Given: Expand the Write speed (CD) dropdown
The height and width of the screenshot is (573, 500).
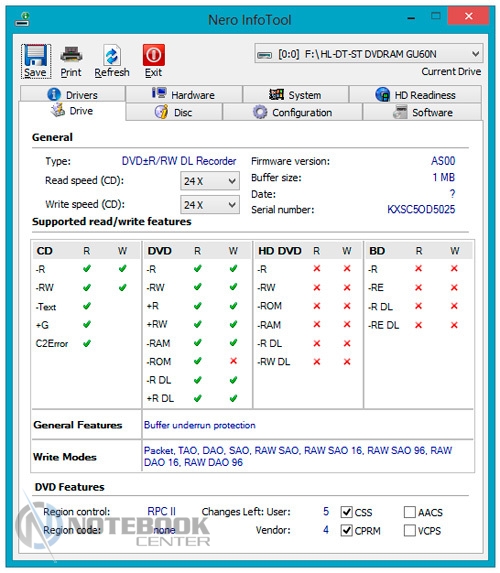Looking at the screenshot, I should [210, 205].
